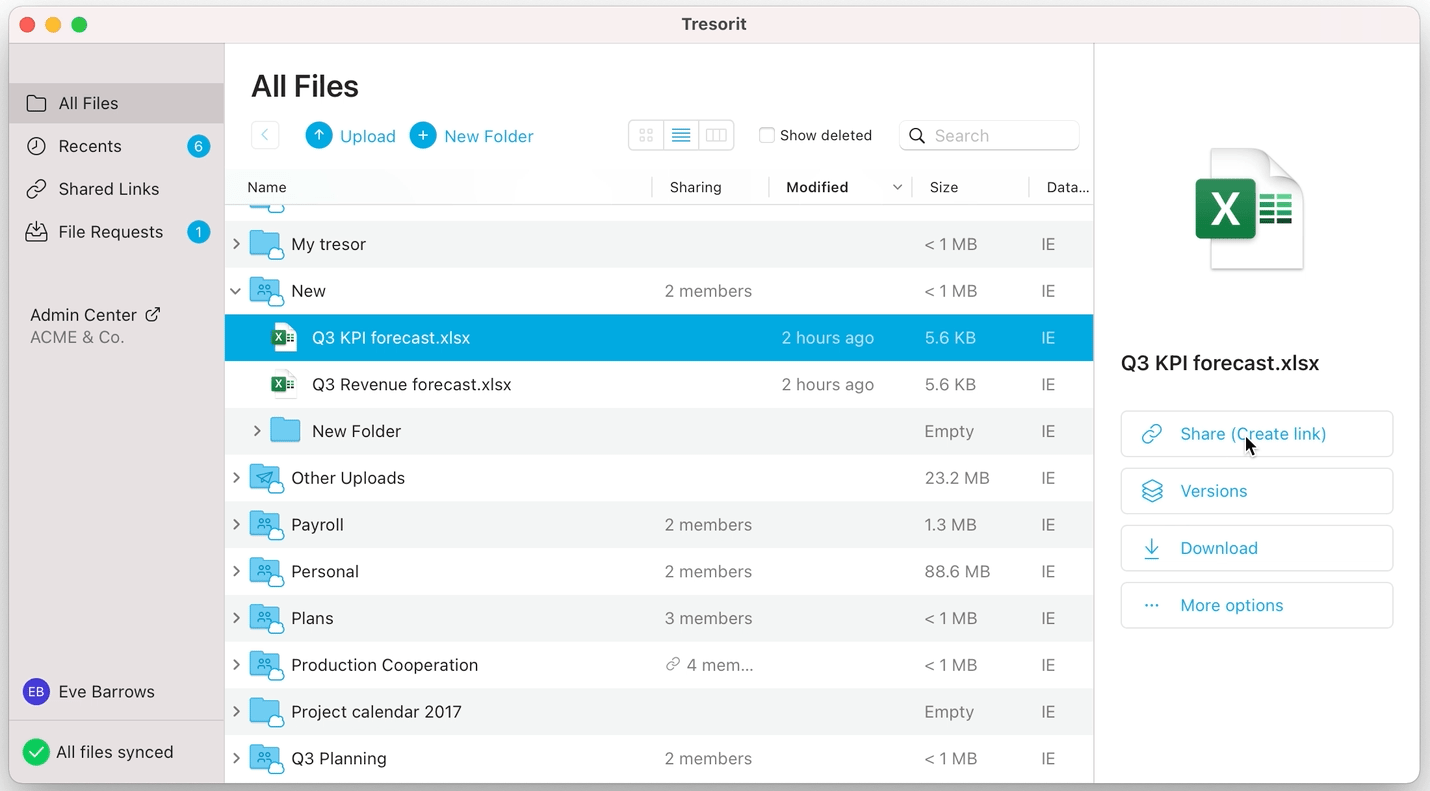Viewport: 1430px width, 791px height.
Task: Download the selected file
Action: pos(1257,548)
